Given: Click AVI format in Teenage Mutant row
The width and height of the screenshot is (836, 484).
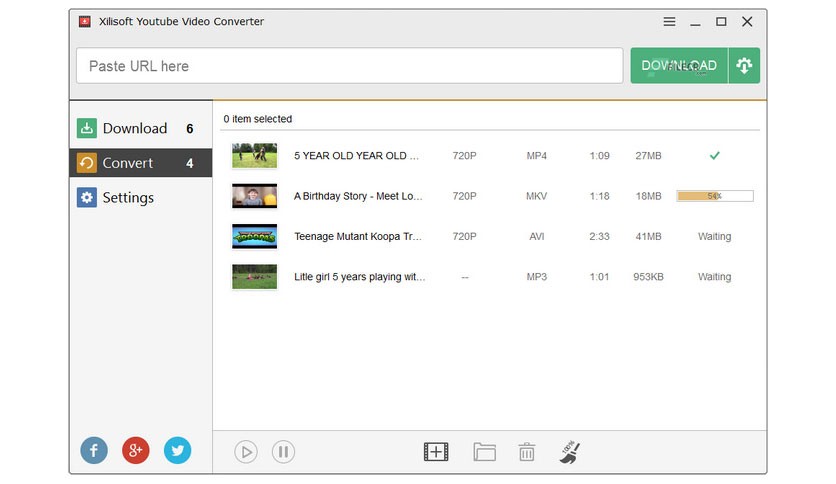Looking at the screenshot, I should click(x=536, y=236).
